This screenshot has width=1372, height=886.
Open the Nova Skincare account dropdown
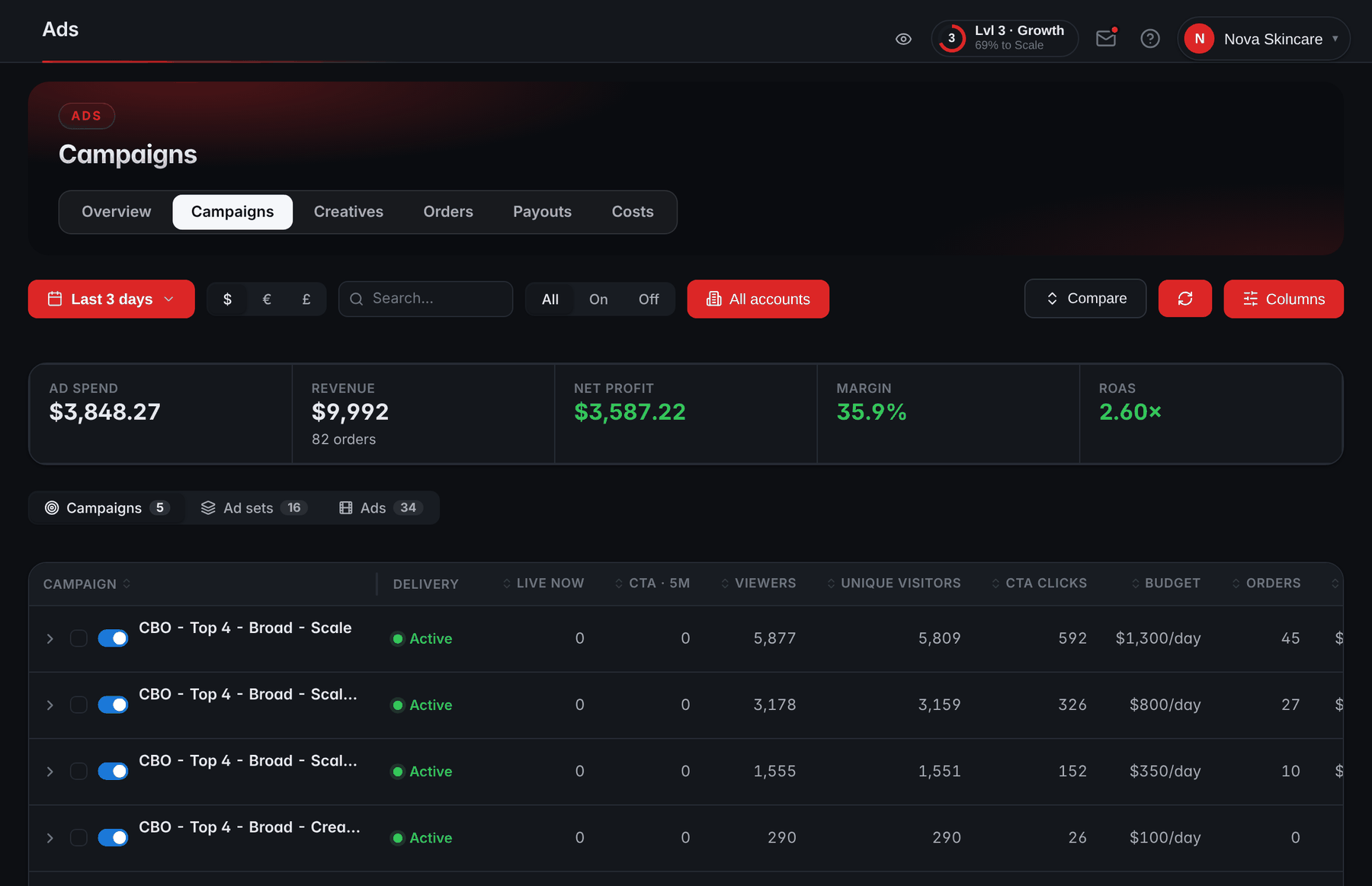point(1264,39)
